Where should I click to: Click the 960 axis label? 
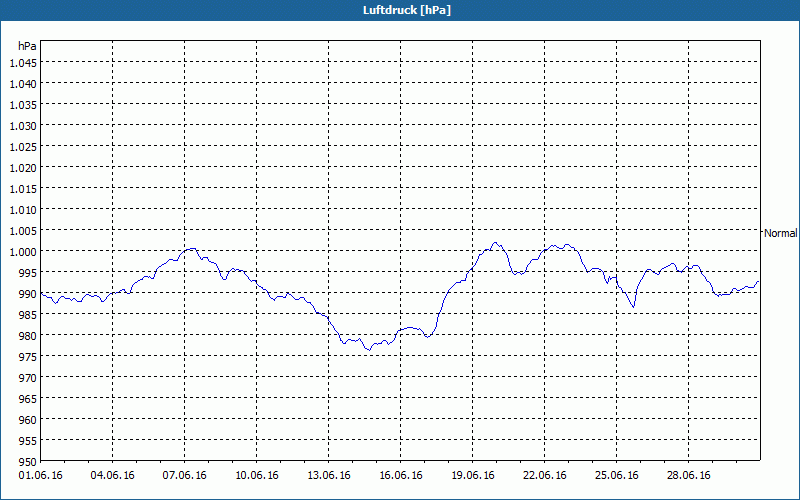click(28, 420)
